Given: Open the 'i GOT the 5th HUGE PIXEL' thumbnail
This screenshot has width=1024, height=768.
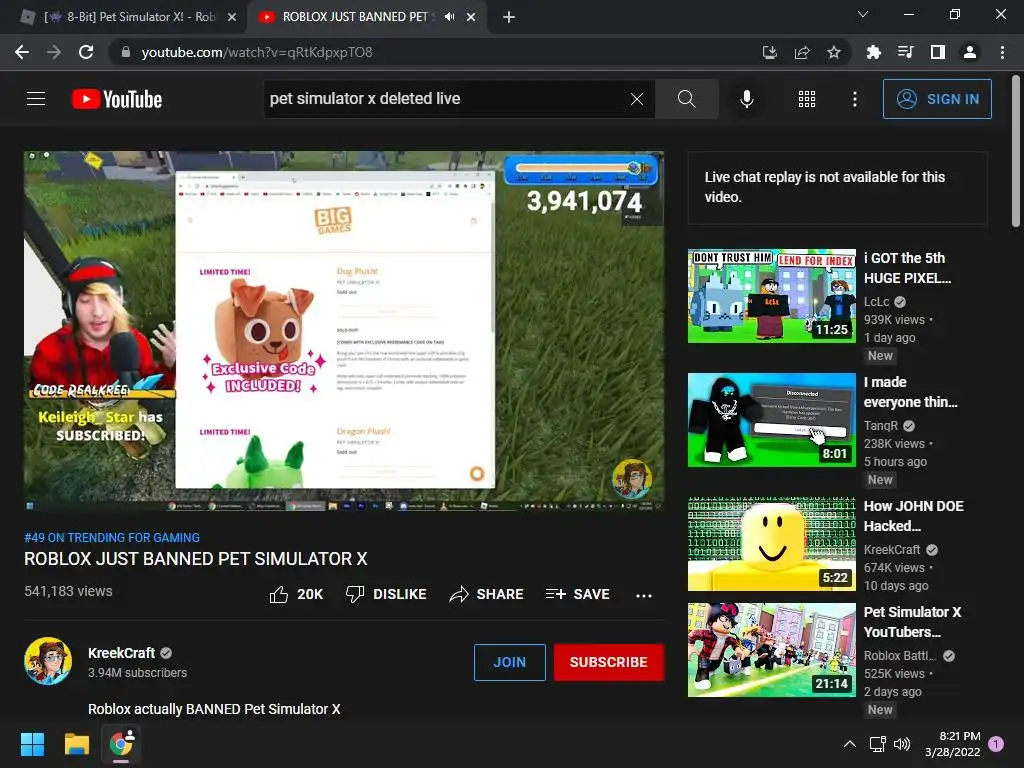Looking at the screenshot, I should click(771, 296).
